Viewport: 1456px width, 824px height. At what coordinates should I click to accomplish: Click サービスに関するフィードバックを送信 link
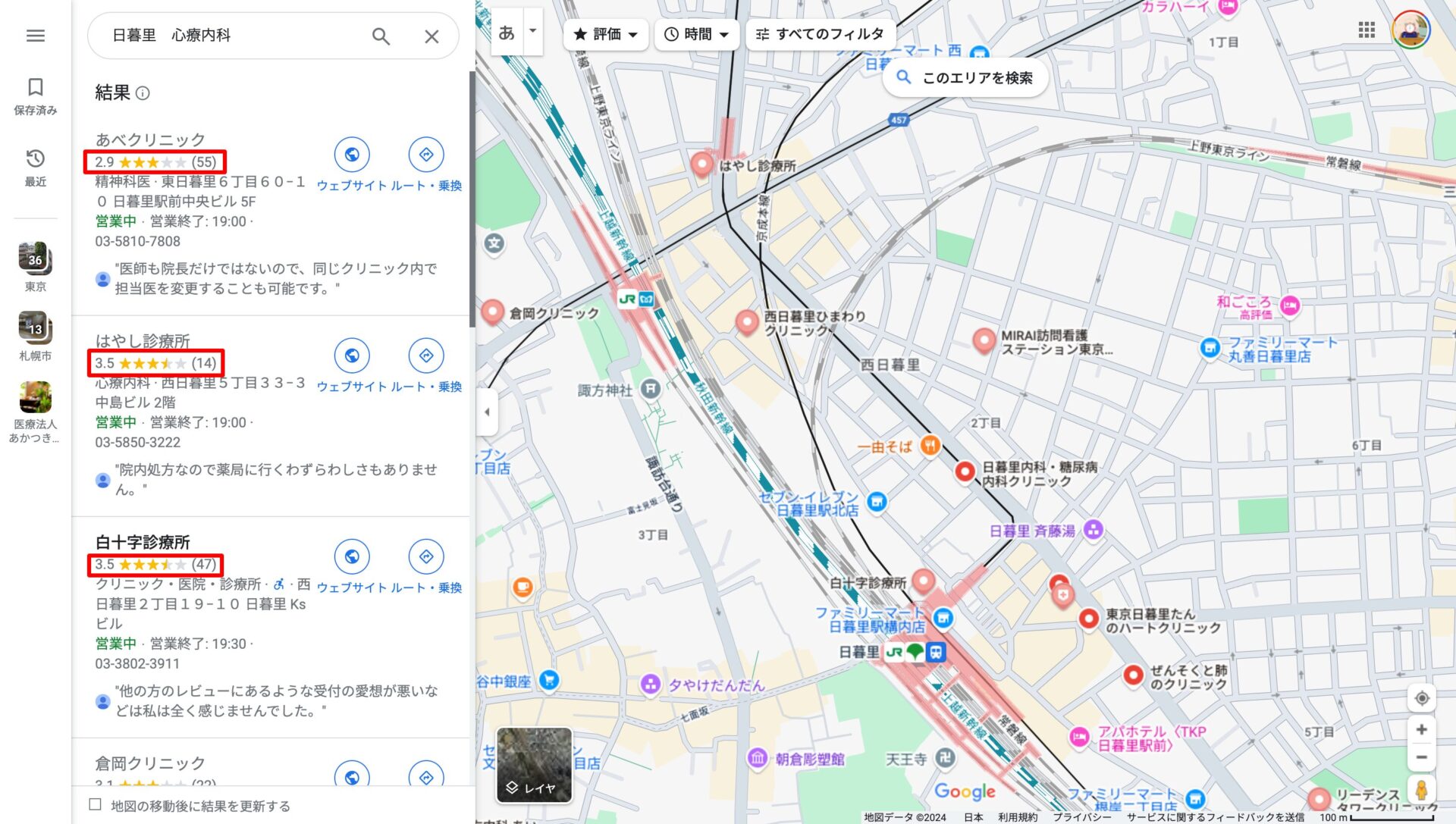click(1216, 817)
